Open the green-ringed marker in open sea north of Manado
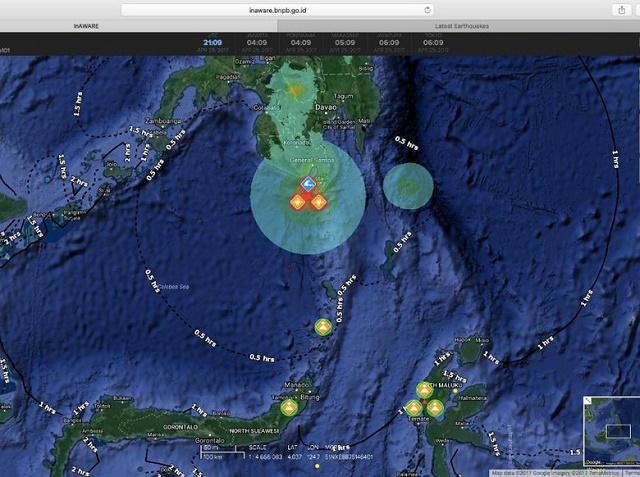The height and width of the screenshot is (477, 640). (x=323, y=327)
